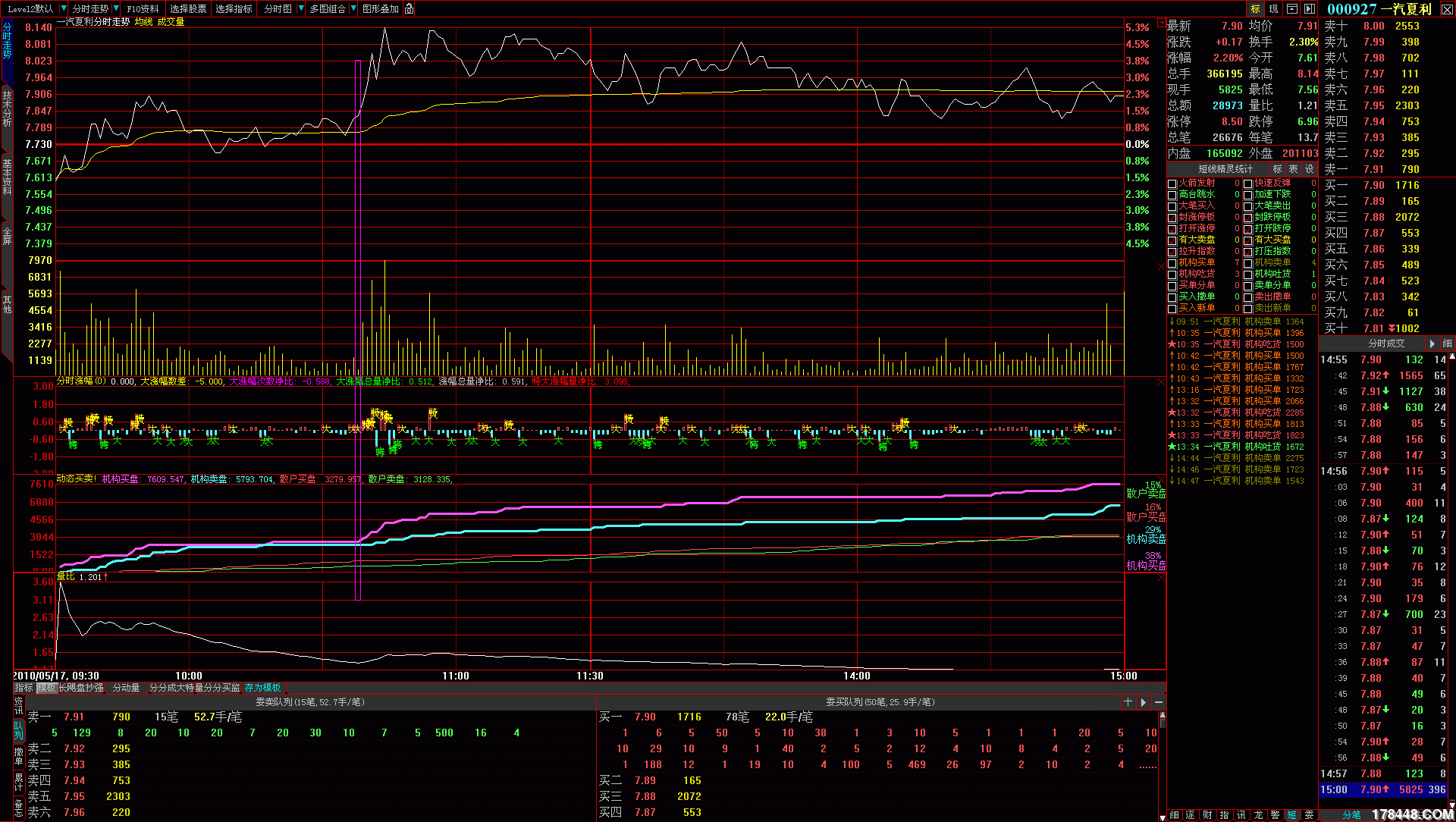This screenshot has height=822, width=1456.
Task: Close the 000927 一汽夏利 quote panel
Action: [1448, 8]
